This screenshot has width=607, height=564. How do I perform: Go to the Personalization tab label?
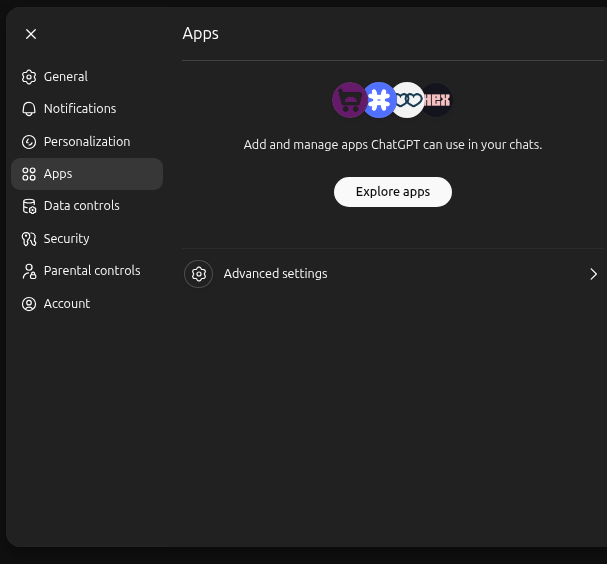coord(87,142)
